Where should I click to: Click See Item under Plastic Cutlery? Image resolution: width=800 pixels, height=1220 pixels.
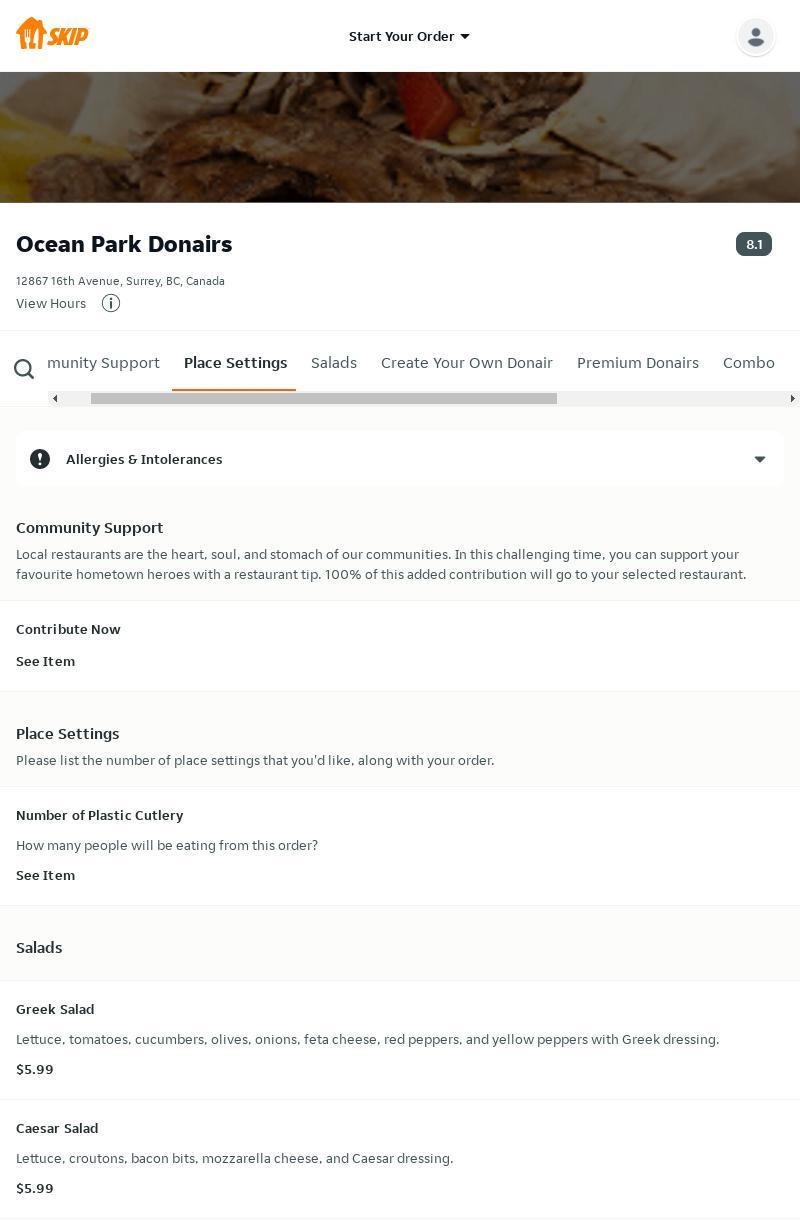45,875
